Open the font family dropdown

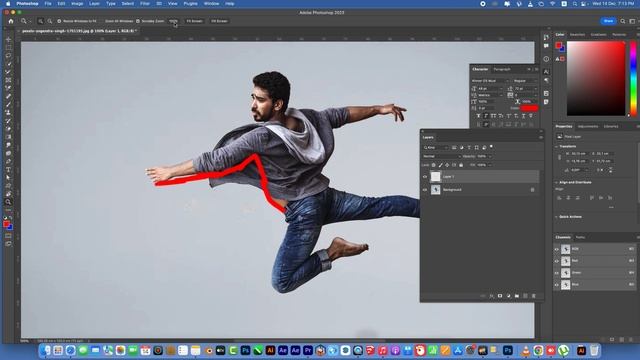tap(490, 81)
